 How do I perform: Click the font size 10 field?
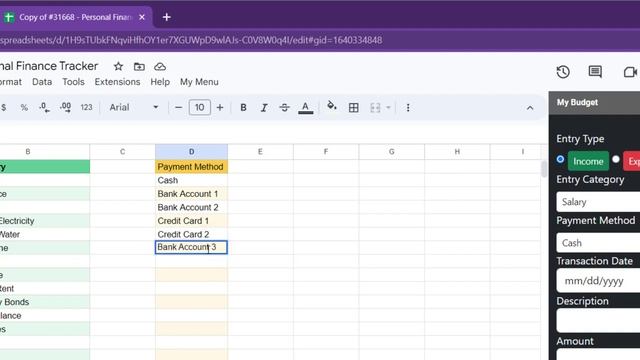click(200, 107)
